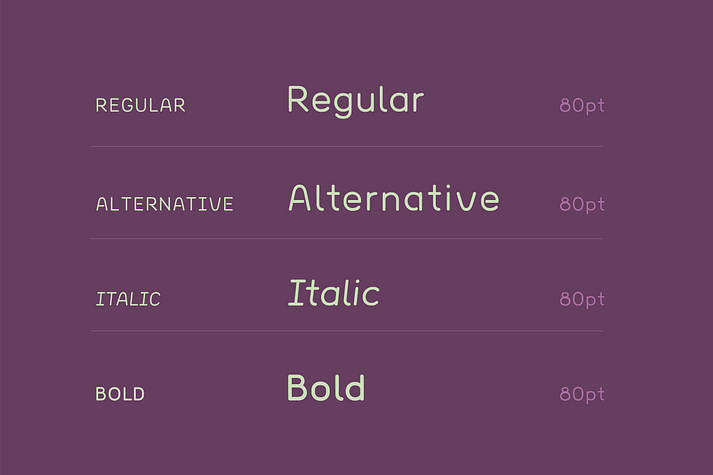Image resolution: width=713 pixels, height=475 pixels.
Task: Click the capital A in Alternative sample
Action: pos(300,198)
